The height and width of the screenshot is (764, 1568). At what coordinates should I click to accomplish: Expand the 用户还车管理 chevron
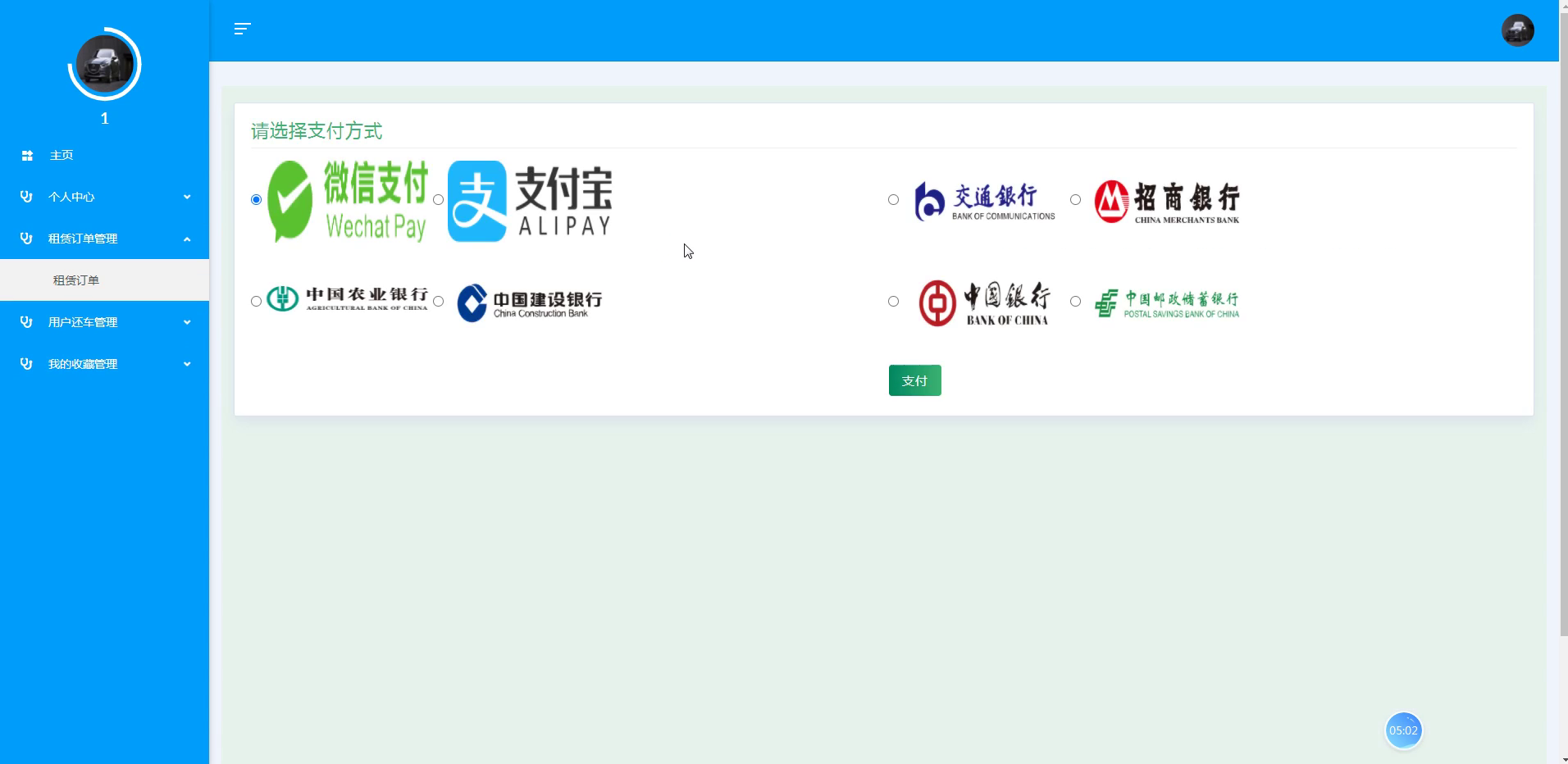187,322
